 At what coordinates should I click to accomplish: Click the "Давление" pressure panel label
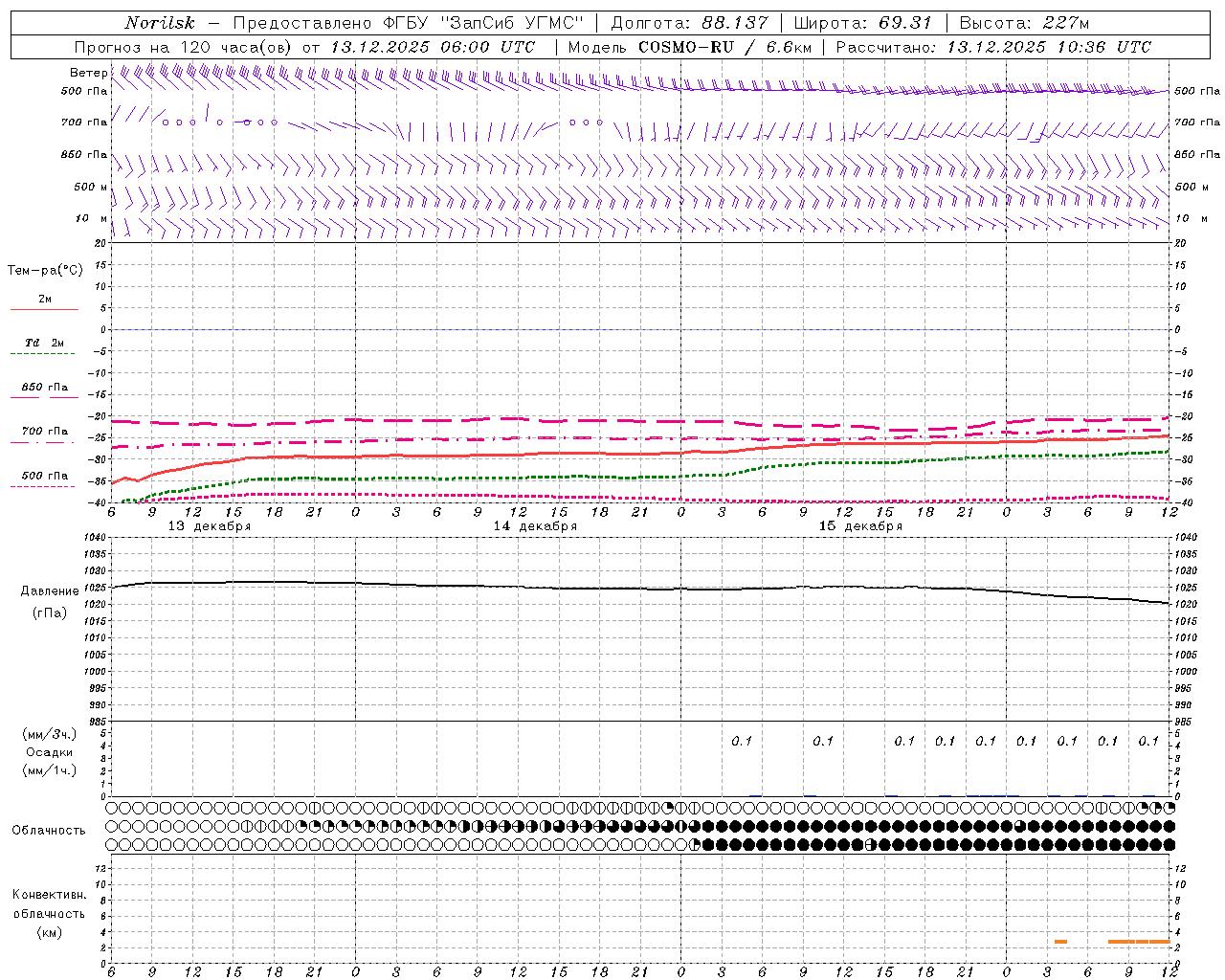click(x=50, y=591)
